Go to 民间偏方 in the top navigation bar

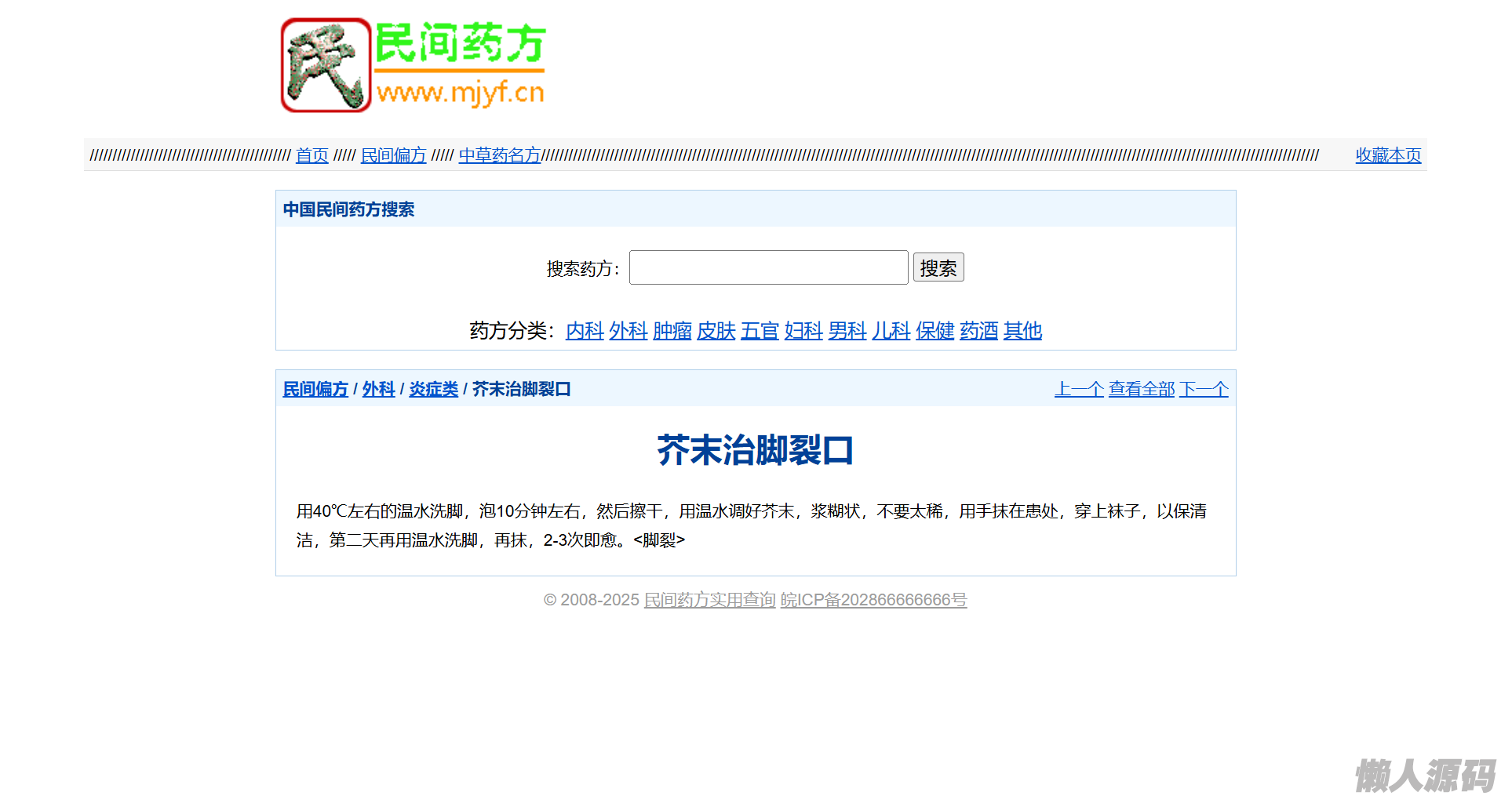393,155
